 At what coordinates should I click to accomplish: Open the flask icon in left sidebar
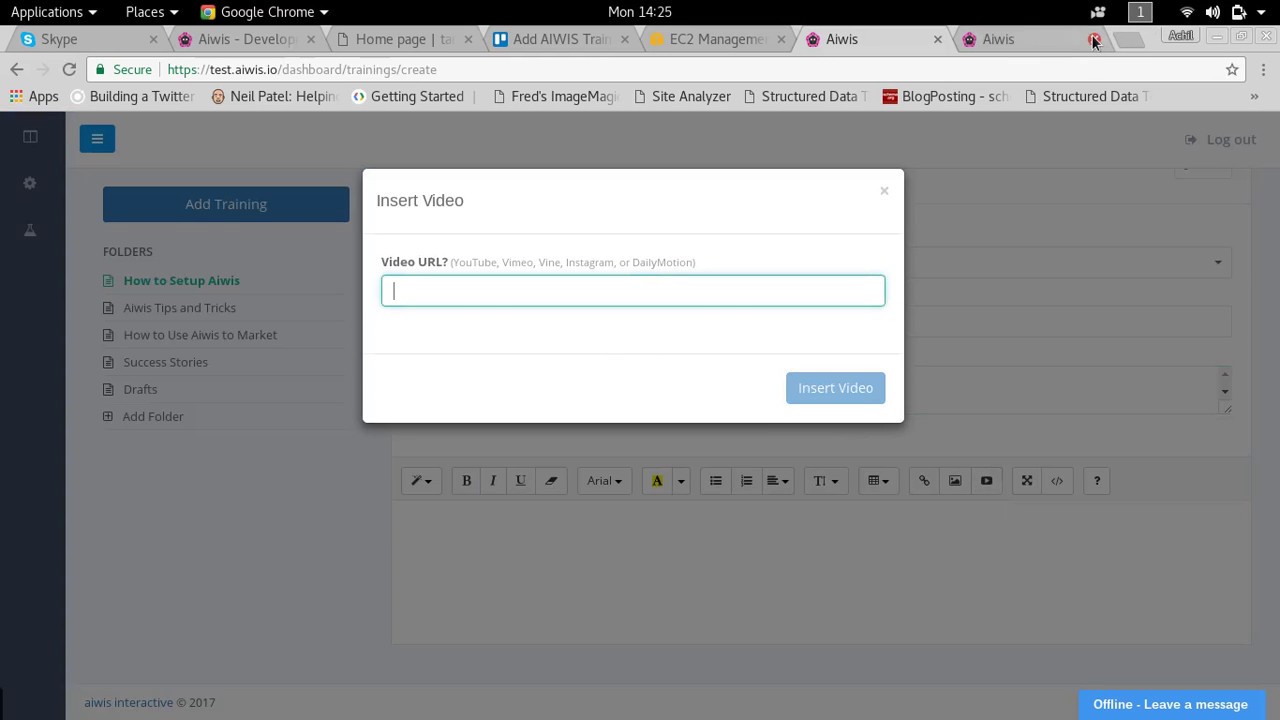point(30,230)
